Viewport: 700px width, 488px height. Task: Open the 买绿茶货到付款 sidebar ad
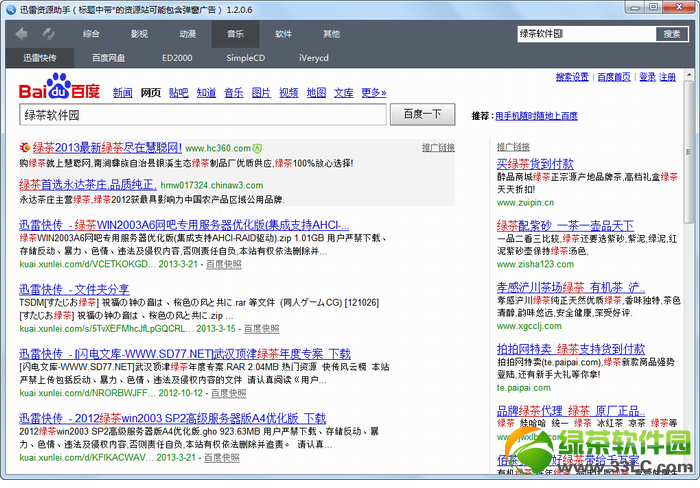coord(535,164)
